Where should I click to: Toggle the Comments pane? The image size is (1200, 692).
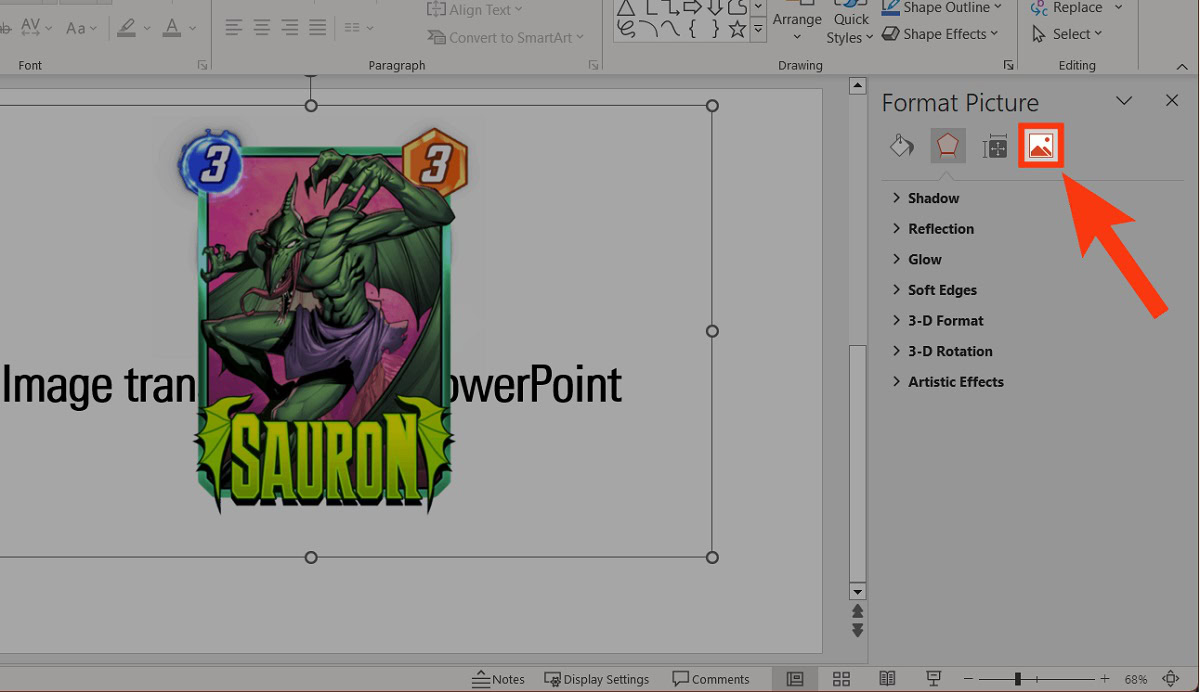tap(711, 679)
